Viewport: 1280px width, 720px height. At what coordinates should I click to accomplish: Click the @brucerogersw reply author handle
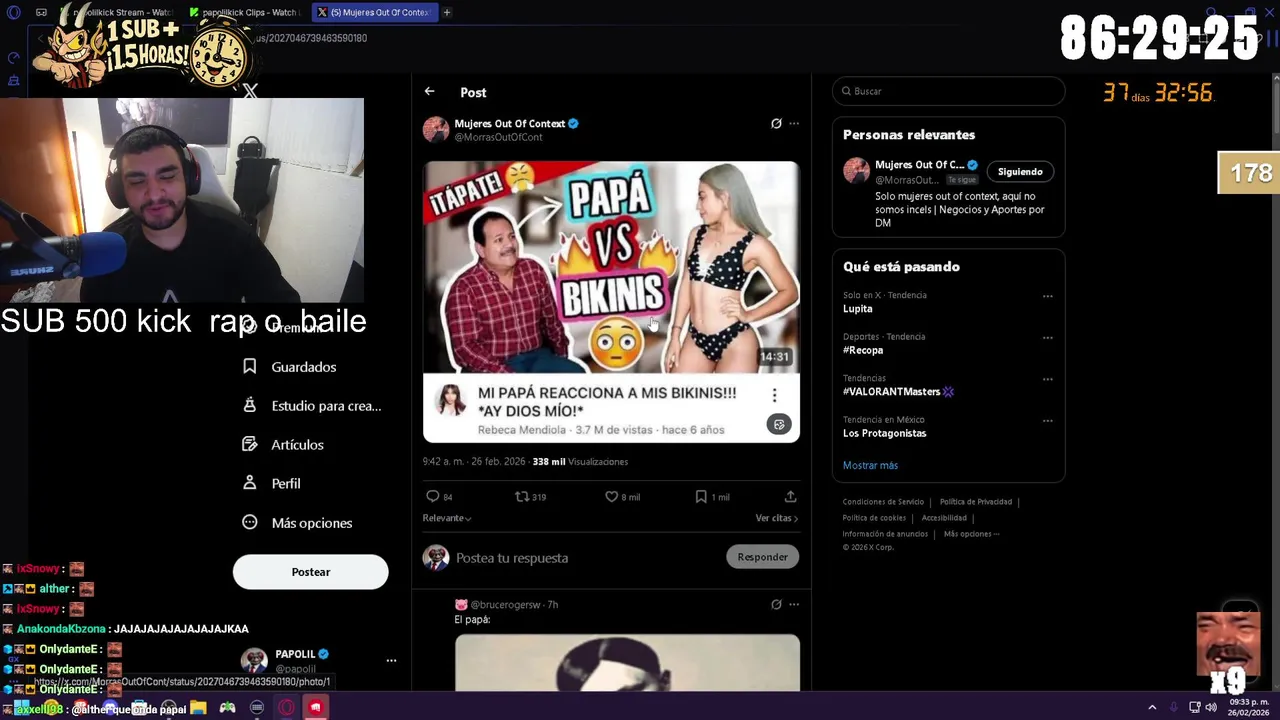505,605
